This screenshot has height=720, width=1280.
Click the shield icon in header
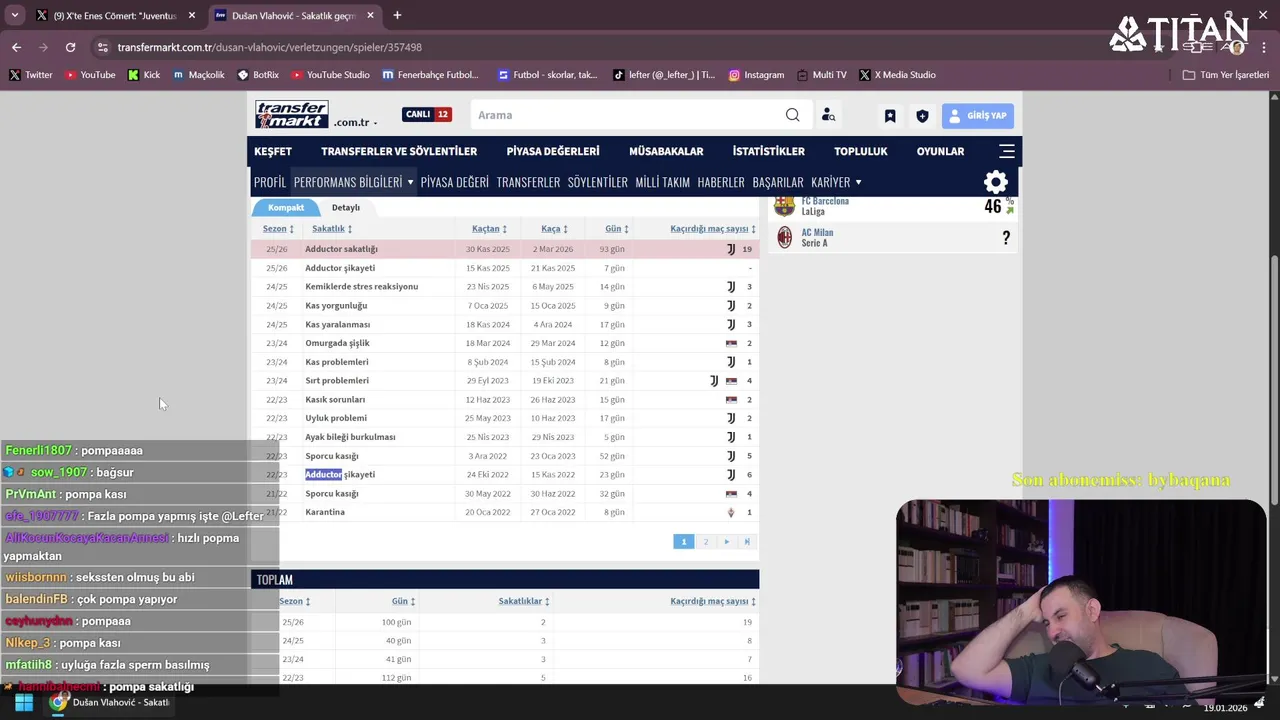coord(922,116)
